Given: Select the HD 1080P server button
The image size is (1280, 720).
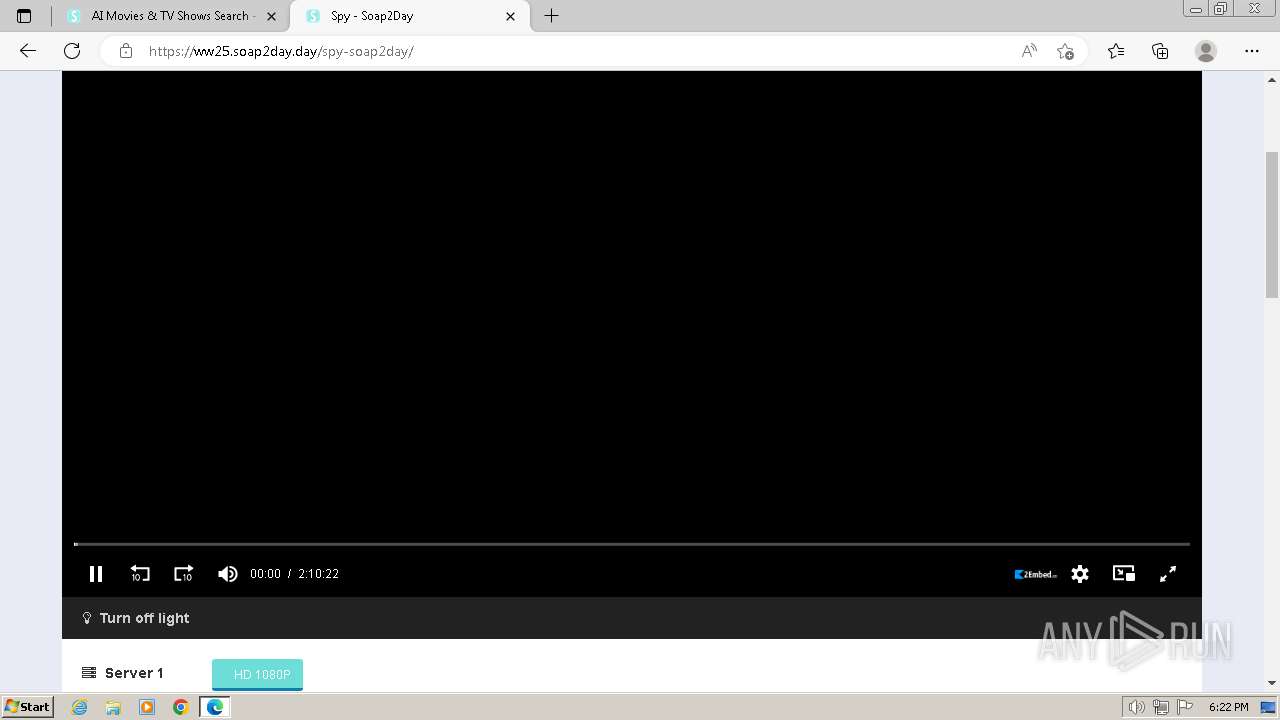Looking at the screenshot, I should [257, 674].
